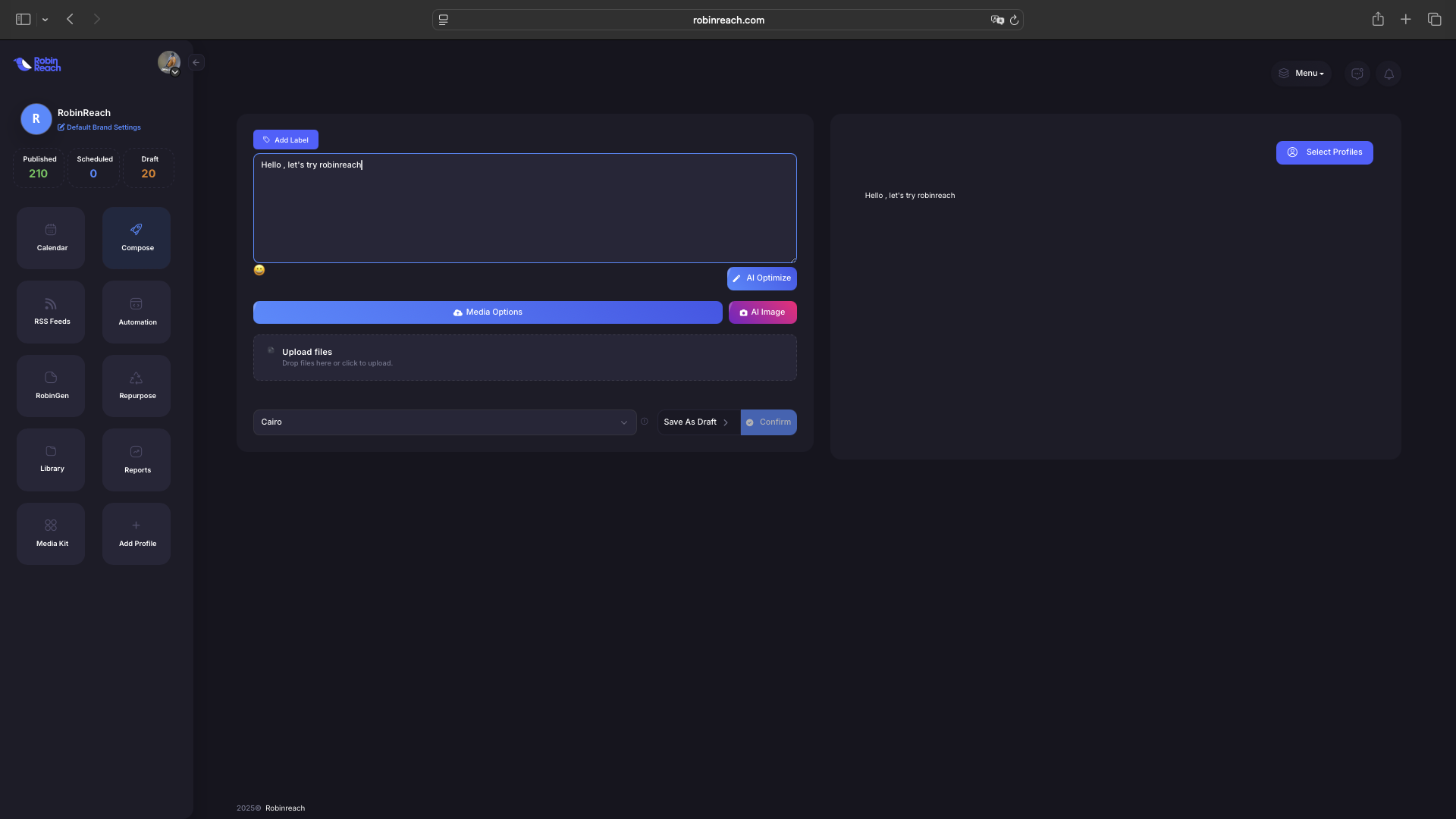Open the Reports tile
This screenshot has width=1456, height=819.
(x=136, y=459)
